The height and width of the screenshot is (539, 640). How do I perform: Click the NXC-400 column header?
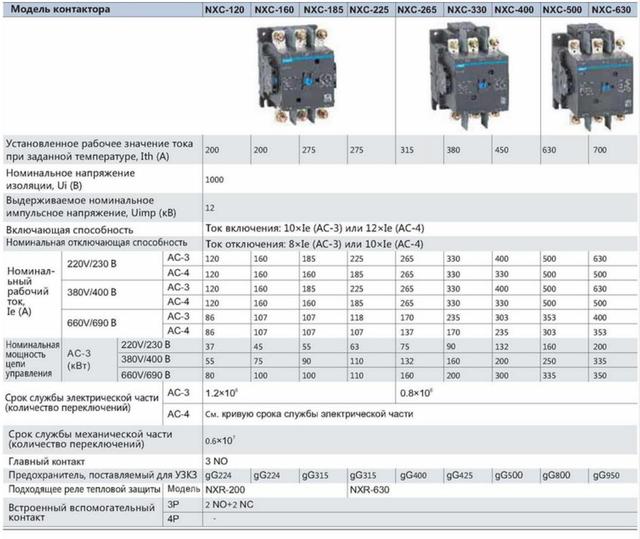pos(515,11)
